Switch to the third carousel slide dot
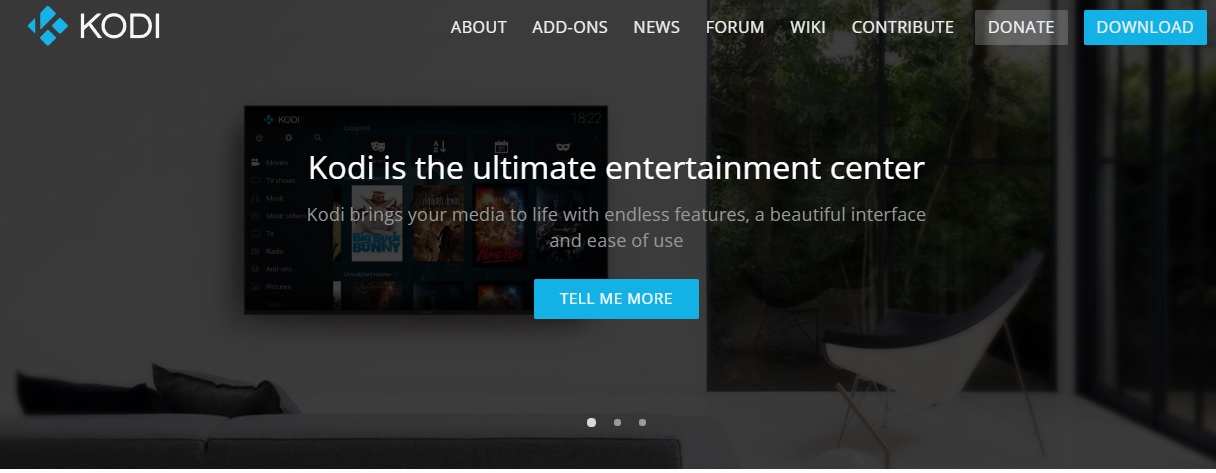The width and height of the screenshot is (1216, 473). coord(642,422)
